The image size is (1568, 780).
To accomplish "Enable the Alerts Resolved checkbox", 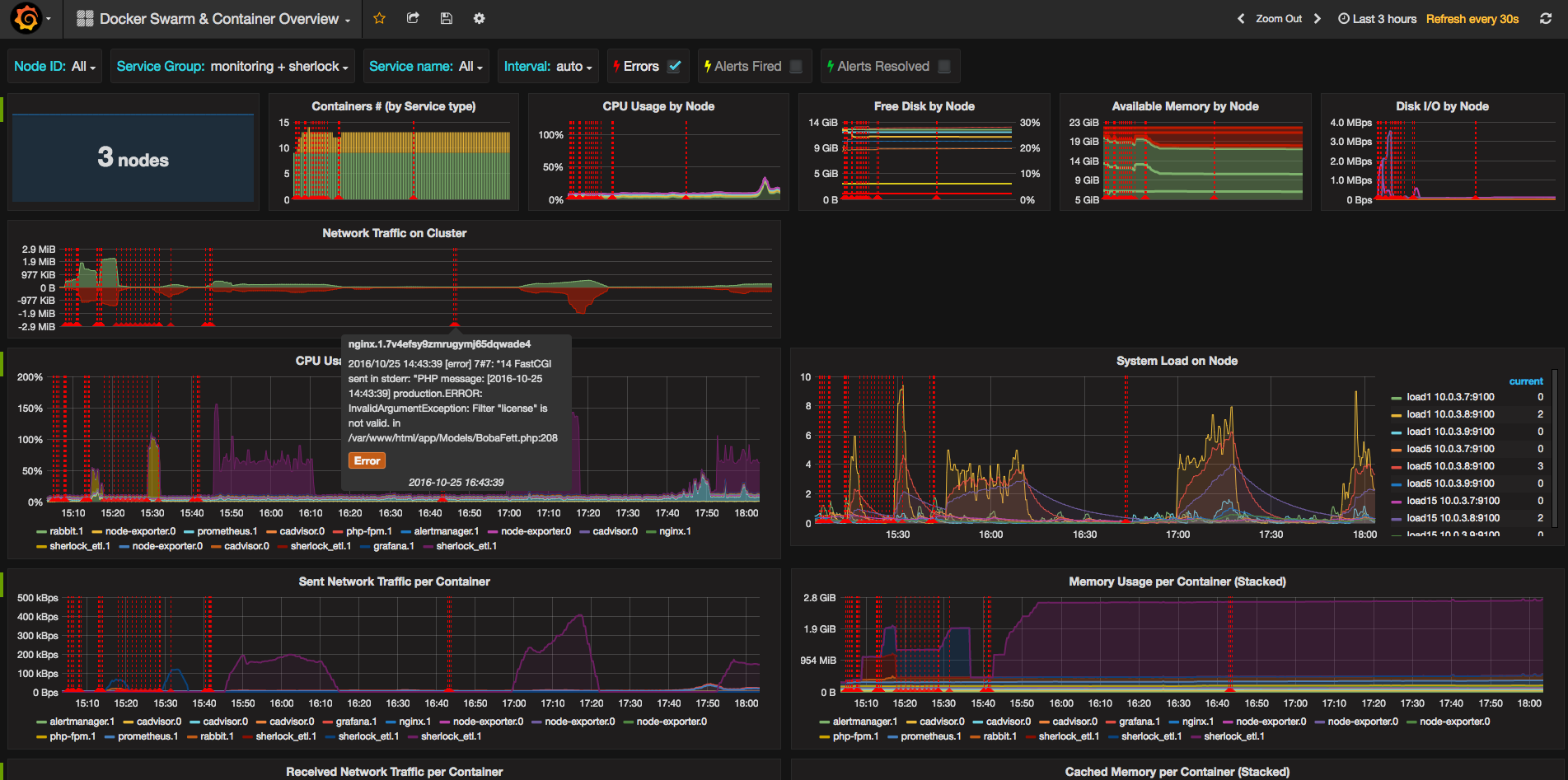I will (944, 67).
